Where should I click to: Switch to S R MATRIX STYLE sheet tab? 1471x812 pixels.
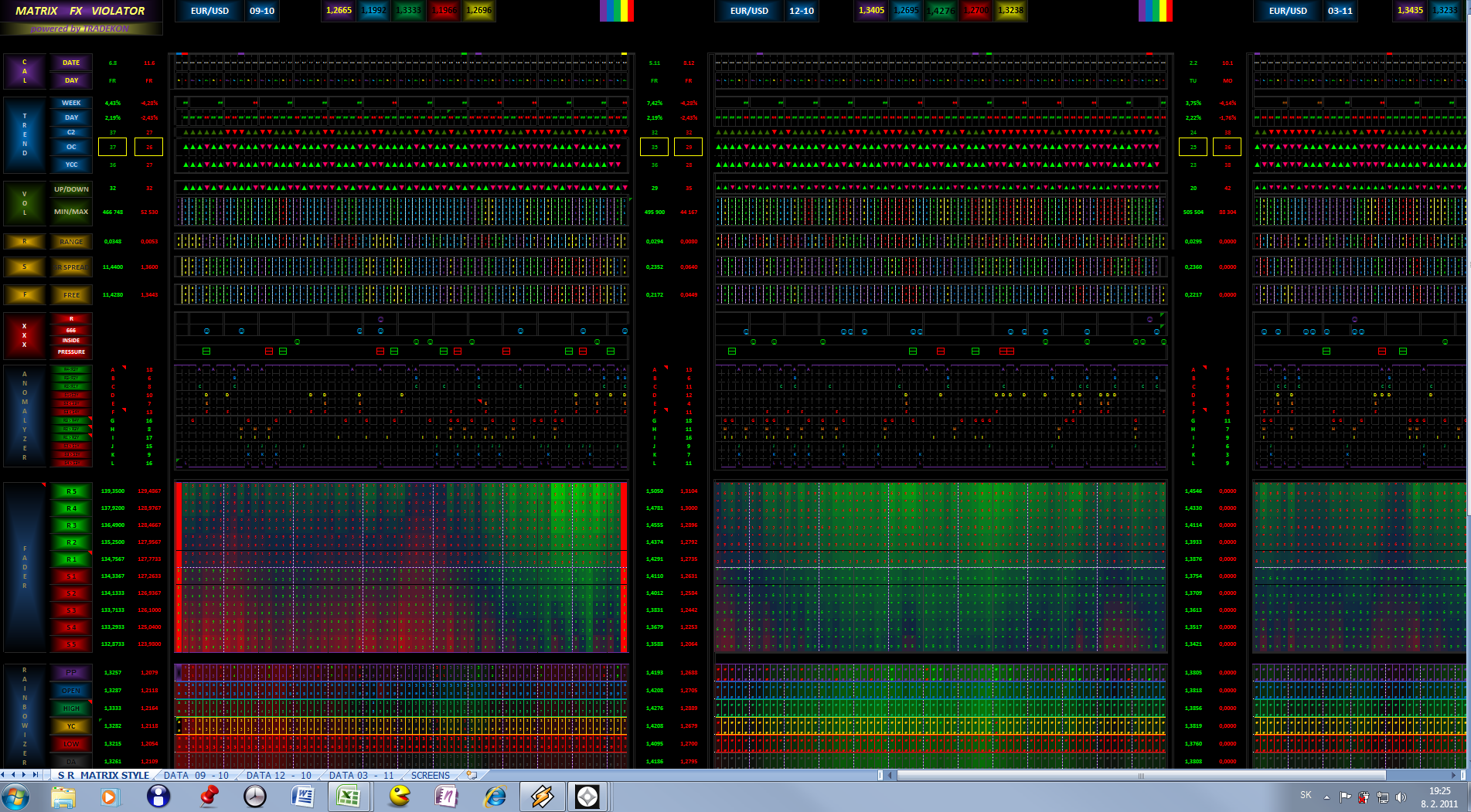click(x=104, y=775)
